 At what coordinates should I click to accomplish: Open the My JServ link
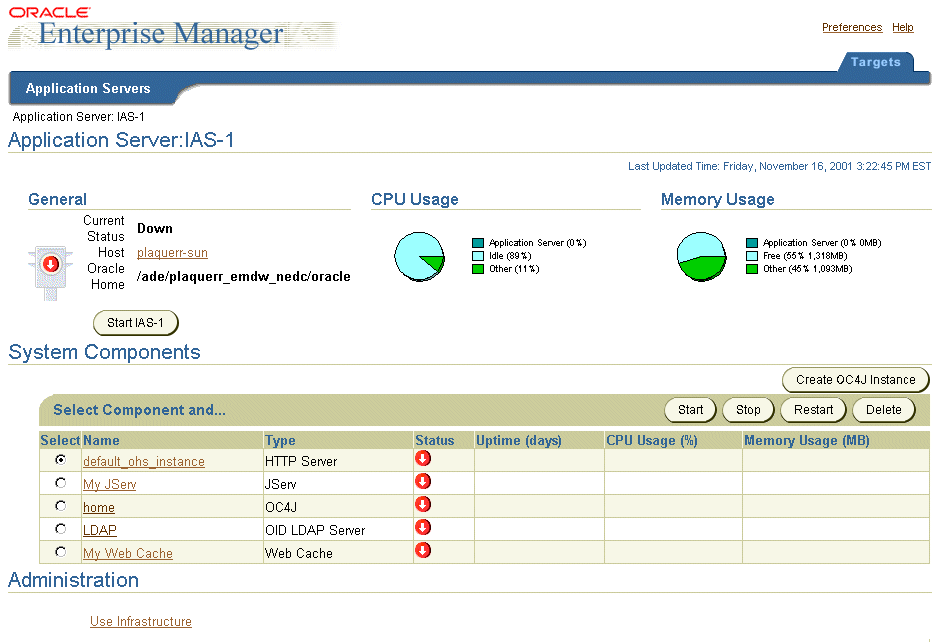tap(109, 485)
